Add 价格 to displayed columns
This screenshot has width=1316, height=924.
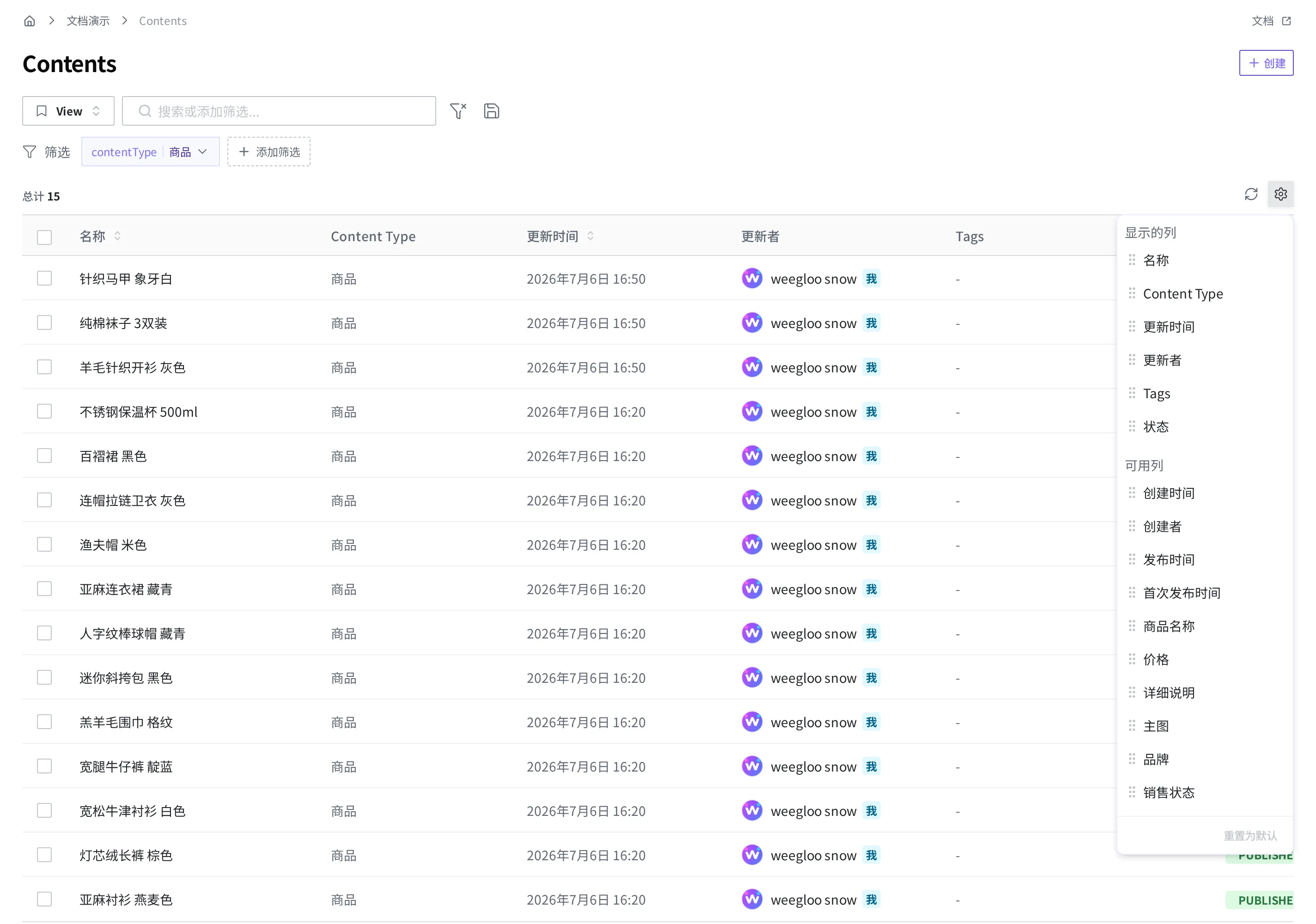[1156, 660]
